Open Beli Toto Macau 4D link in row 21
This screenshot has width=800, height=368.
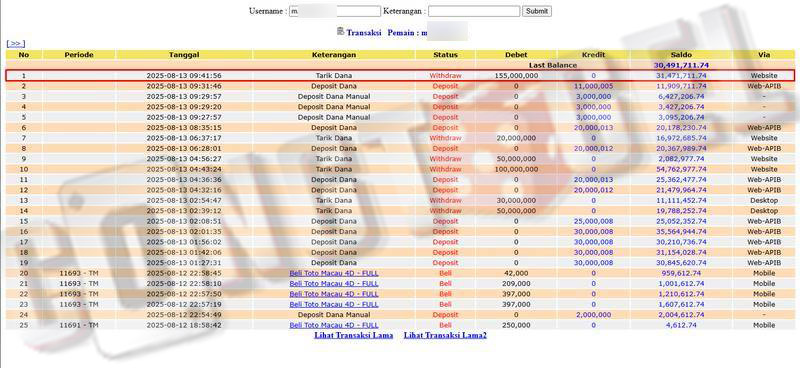(x=334, y=283)
